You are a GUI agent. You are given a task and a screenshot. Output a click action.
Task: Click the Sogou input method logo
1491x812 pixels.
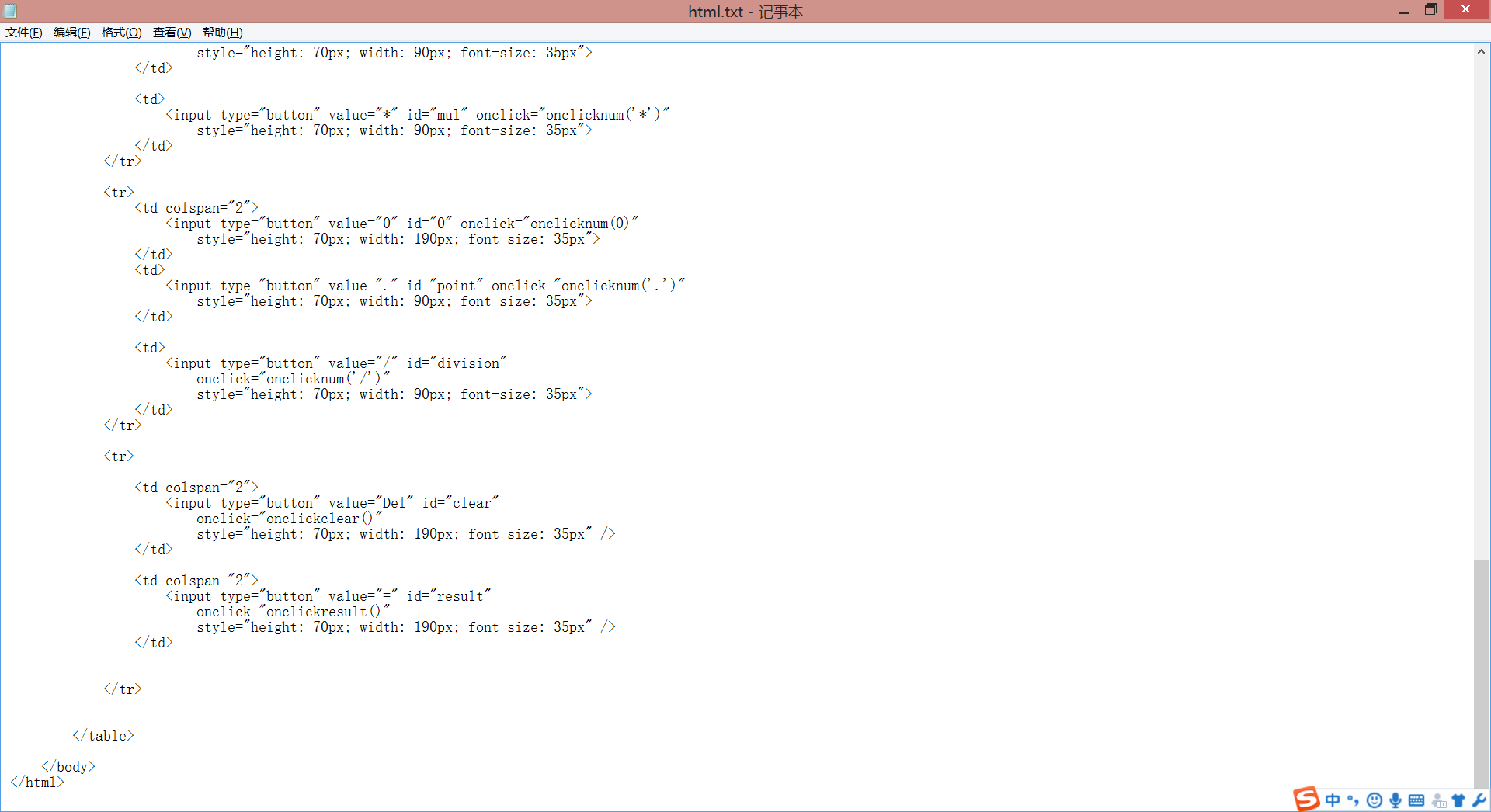[x=1306, y=798]
